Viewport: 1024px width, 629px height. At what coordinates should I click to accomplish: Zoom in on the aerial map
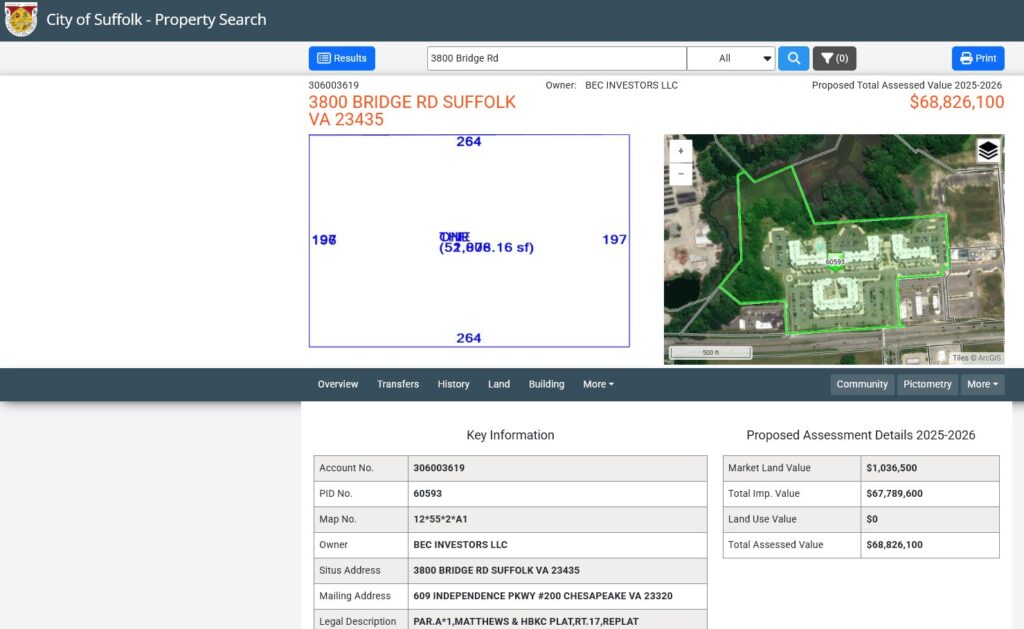point(680,151)
